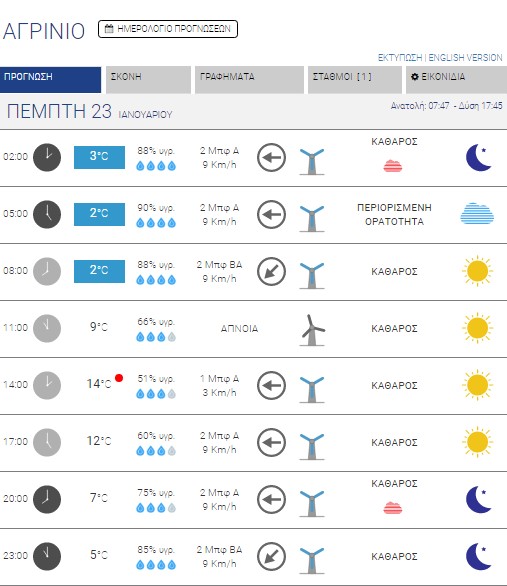Click the humidity droplets at 05:00

[x=156, y=223]
